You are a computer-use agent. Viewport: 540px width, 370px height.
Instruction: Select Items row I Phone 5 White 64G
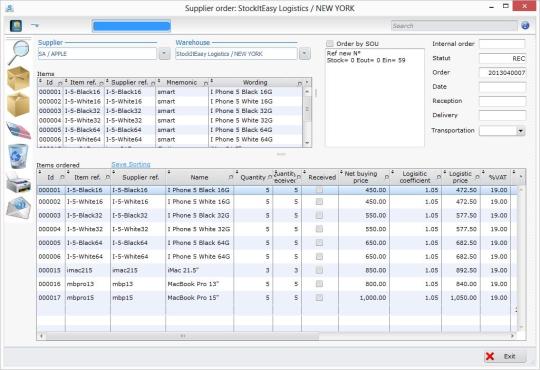pos(170,140)
